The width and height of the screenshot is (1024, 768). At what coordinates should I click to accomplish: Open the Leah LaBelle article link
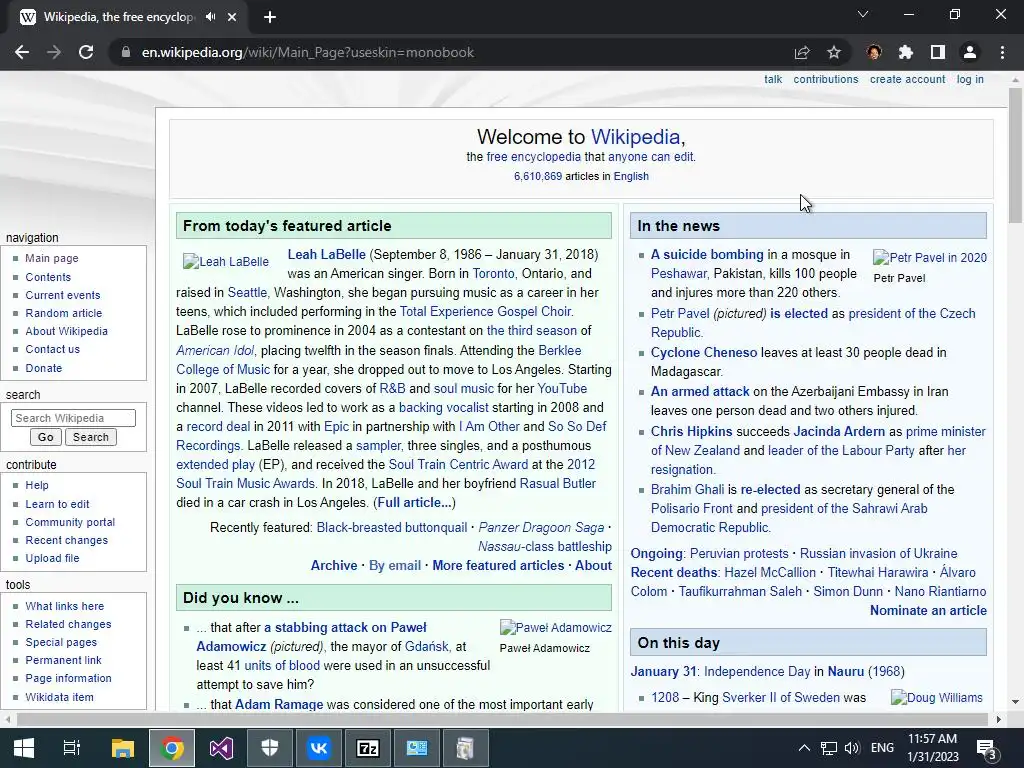(x=327, y=254)
